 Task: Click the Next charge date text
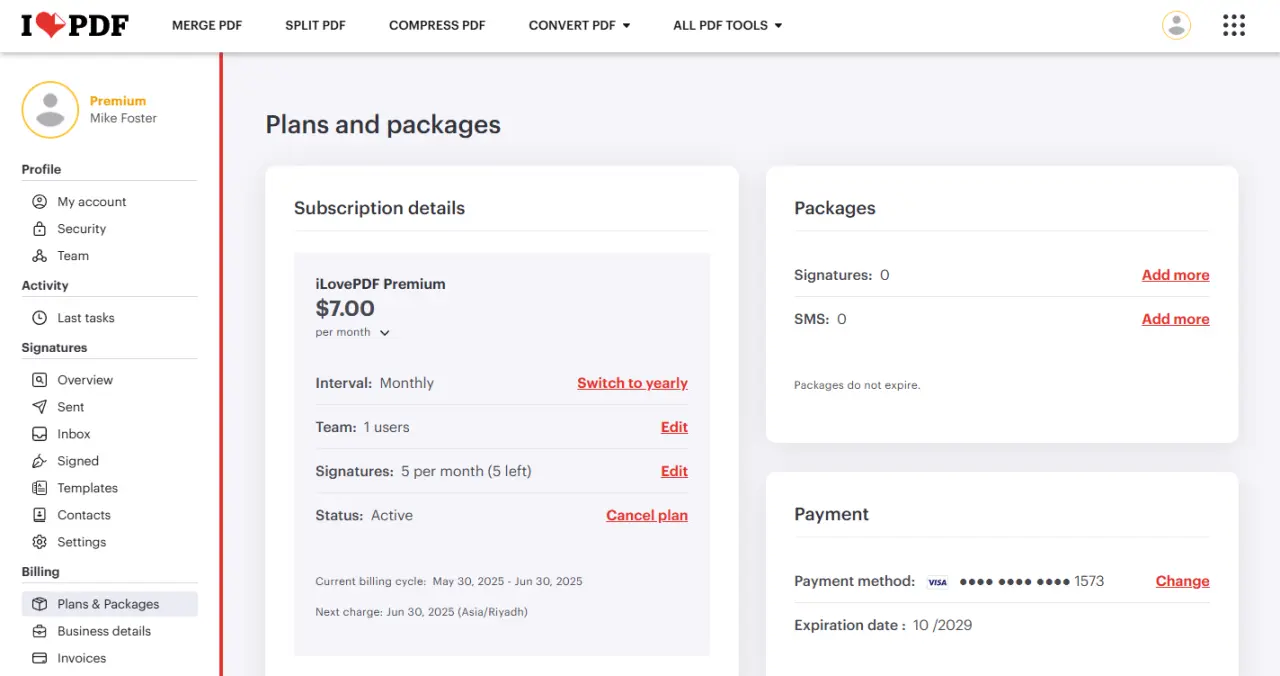click(x=421, y=611)
